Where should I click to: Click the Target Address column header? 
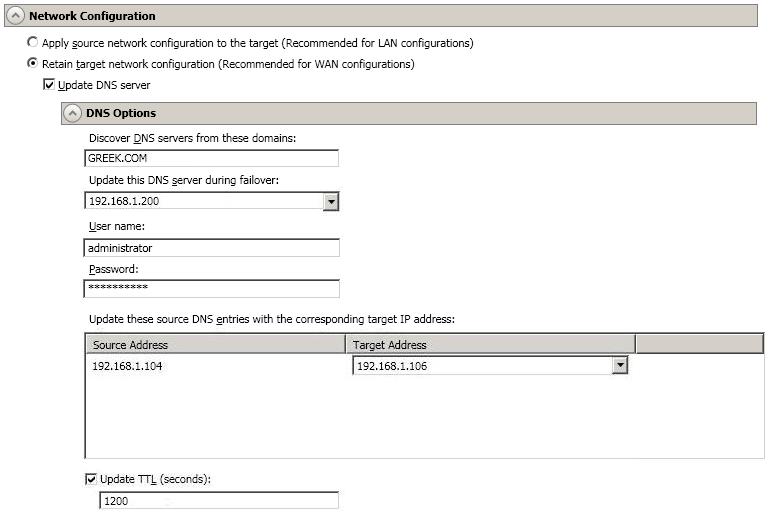point(490,345)
